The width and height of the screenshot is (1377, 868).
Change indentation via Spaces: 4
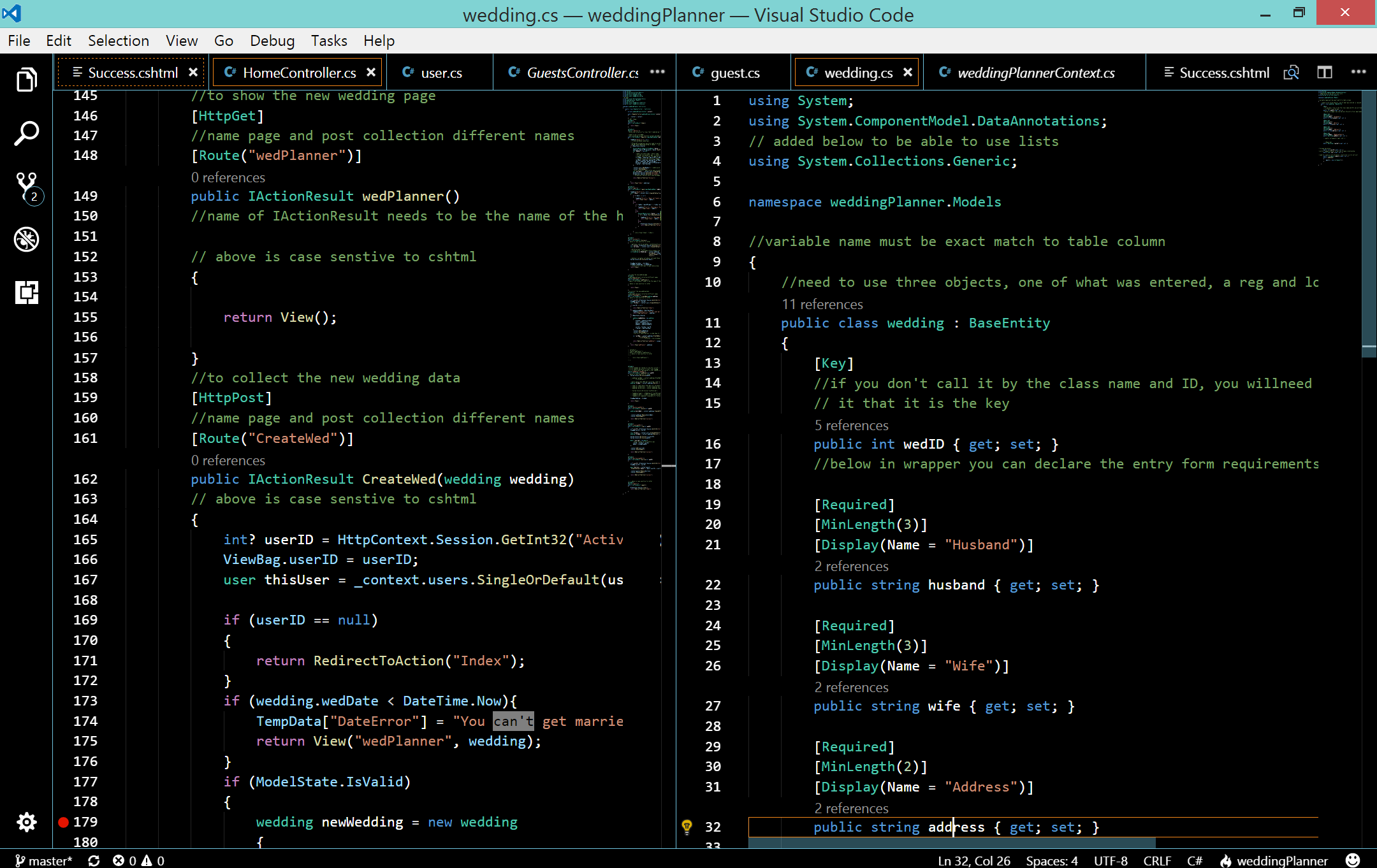coord(1052,860)
